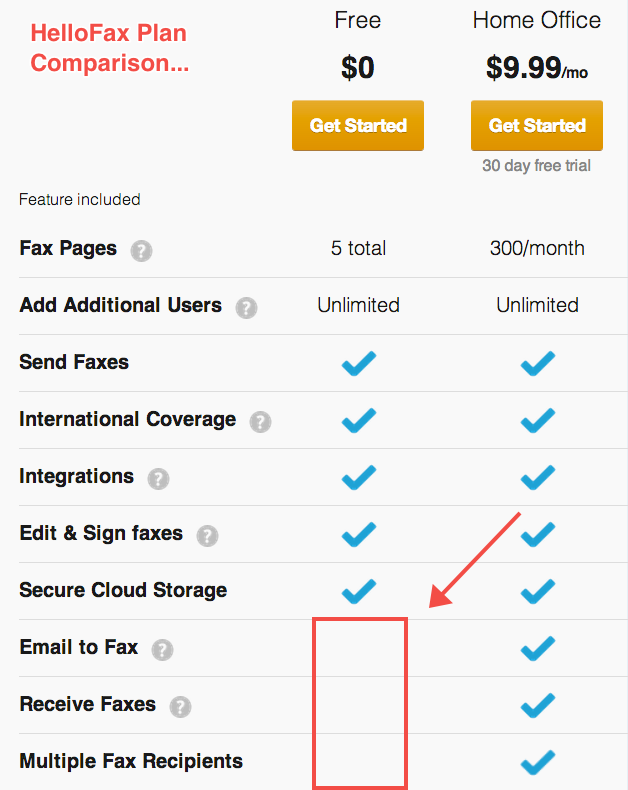
Task: Click the 'Feature included' label
Action: point(80,200)
